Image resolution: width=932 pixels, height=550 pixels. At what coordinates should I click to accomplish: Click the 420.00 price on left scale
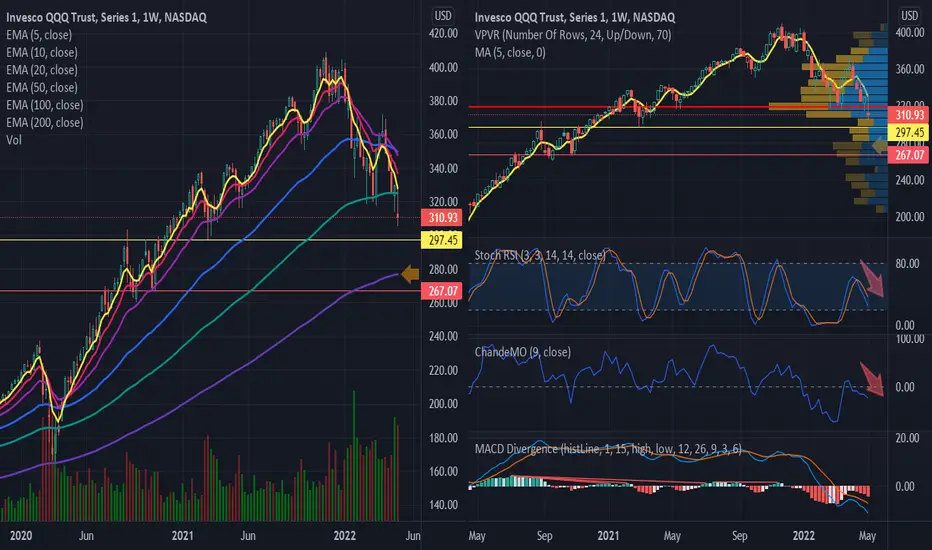(x=443, y=34)
